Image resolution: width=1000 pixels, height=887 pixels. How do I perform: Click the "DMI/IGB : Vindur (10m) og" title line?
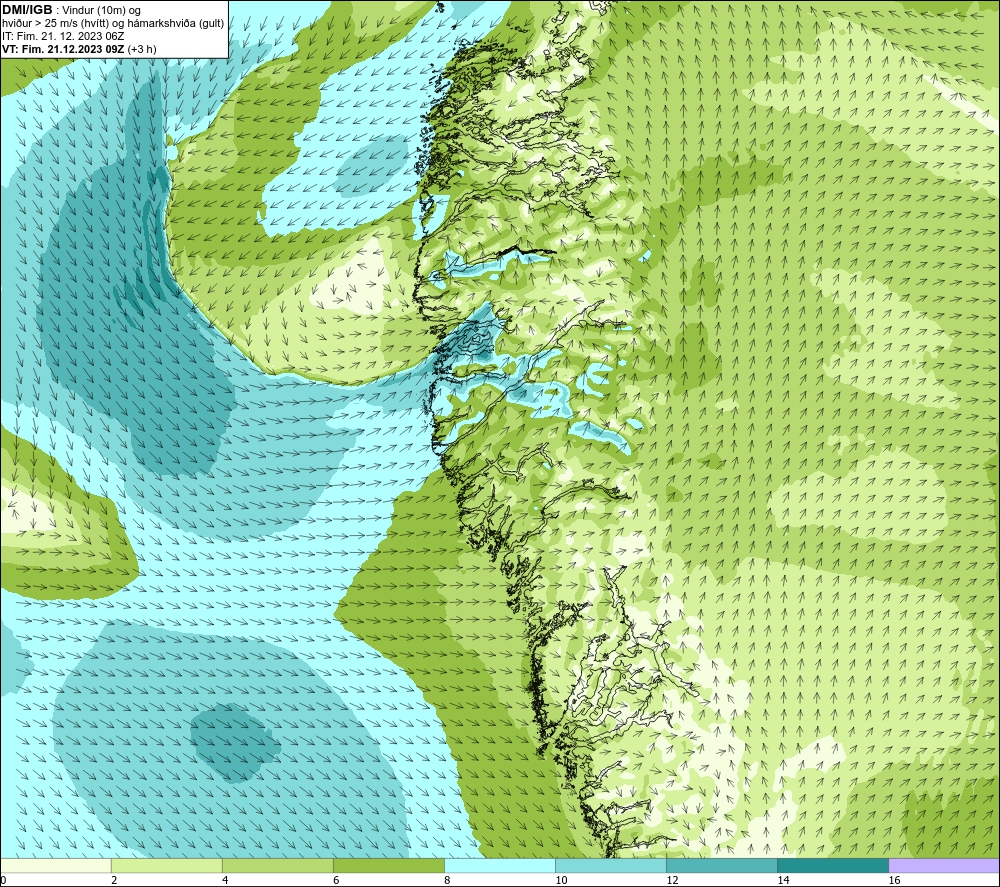point(71,10)
